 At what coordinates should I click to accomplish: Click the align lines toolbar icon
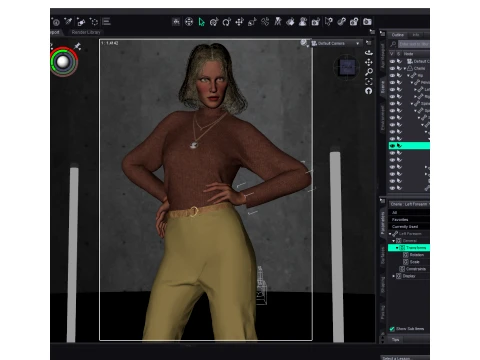(107, 22)
